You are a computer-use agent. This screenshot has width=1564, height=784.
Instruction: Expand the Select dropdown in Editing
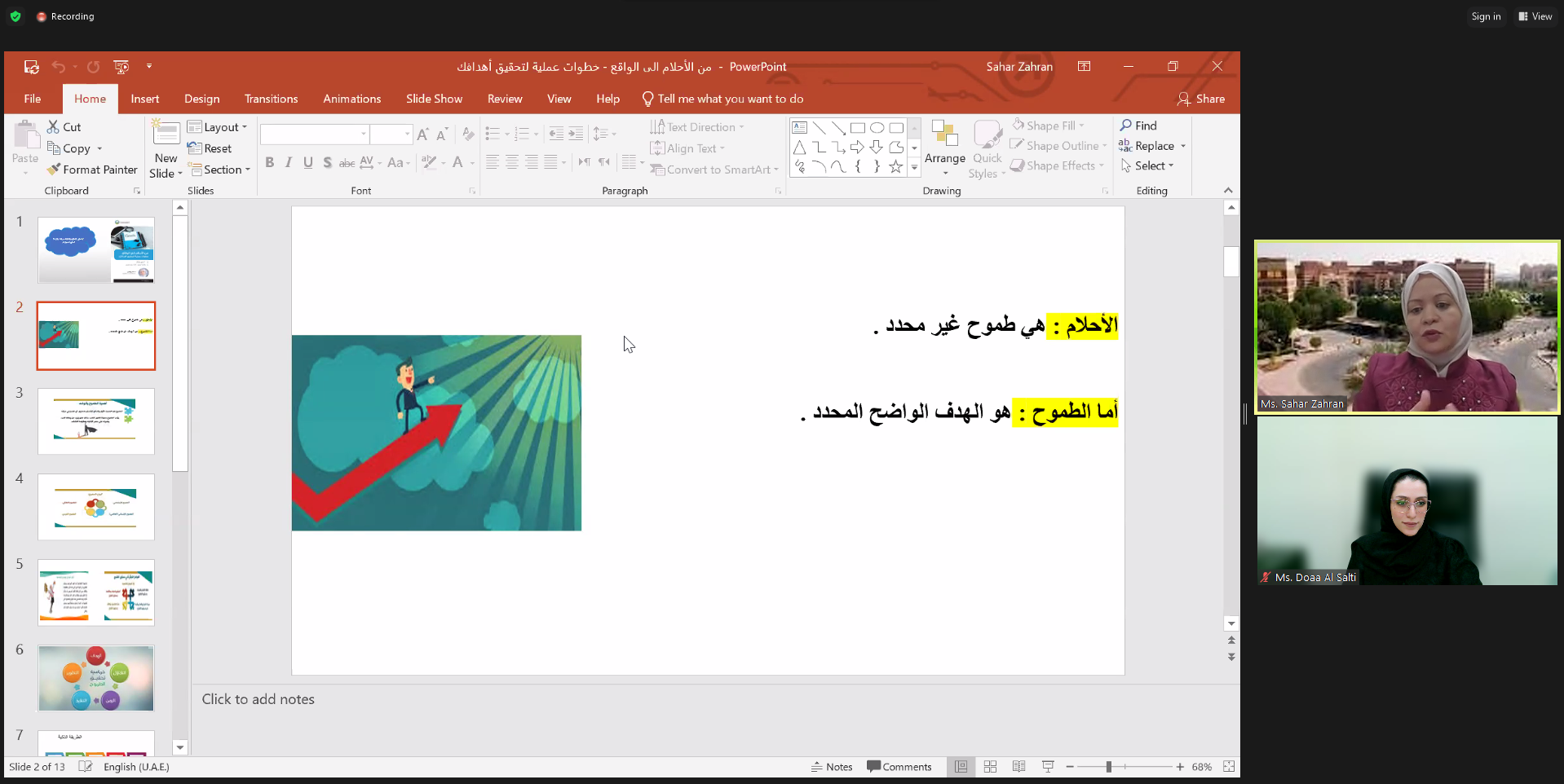(1147, 165)
